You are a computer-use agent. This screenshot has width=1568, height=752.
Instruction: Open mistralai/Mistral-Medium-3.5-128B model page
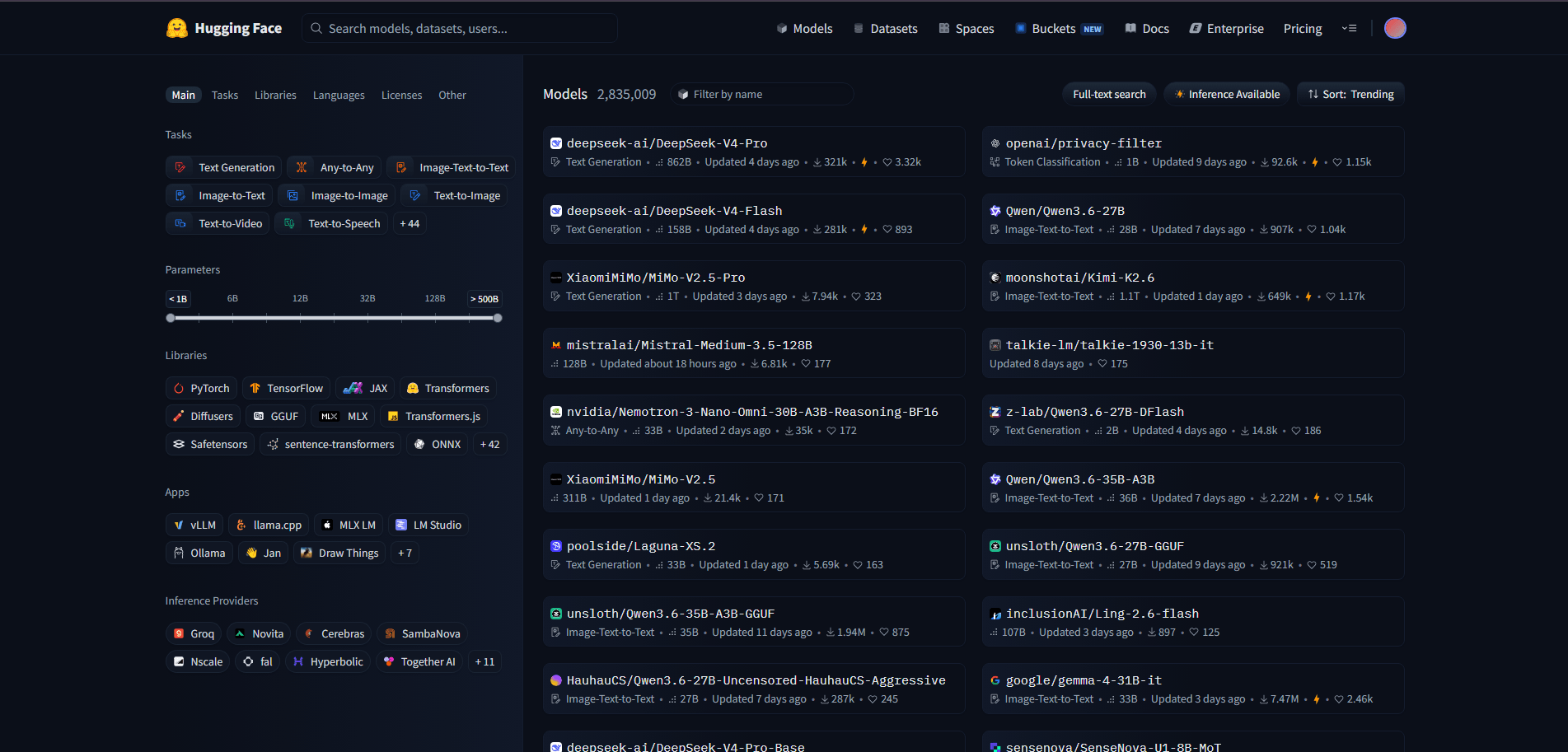click(x=754, y=353)
